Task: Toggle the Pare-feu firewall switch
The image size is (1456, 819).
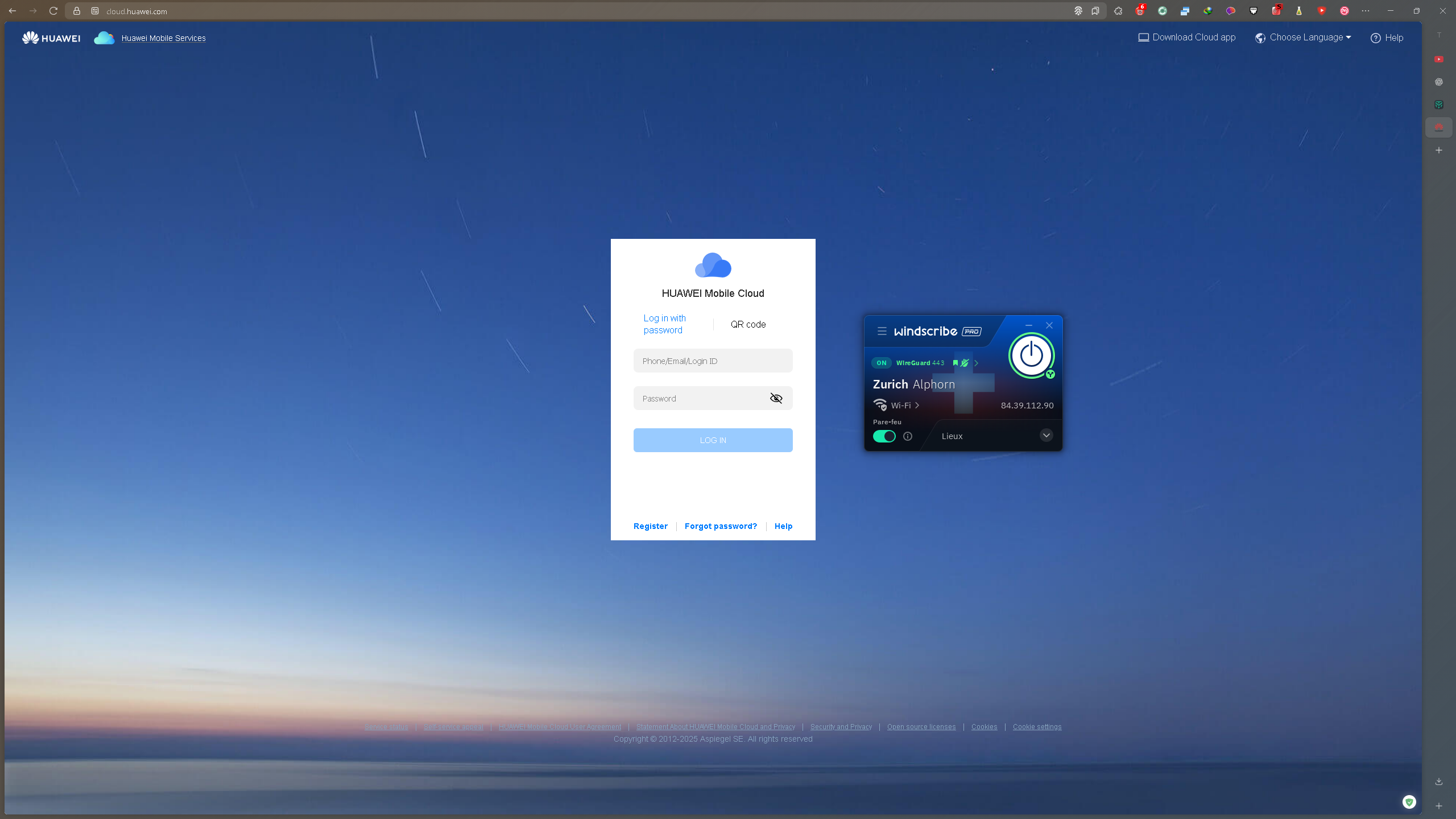Action: [x=884, y=436]
